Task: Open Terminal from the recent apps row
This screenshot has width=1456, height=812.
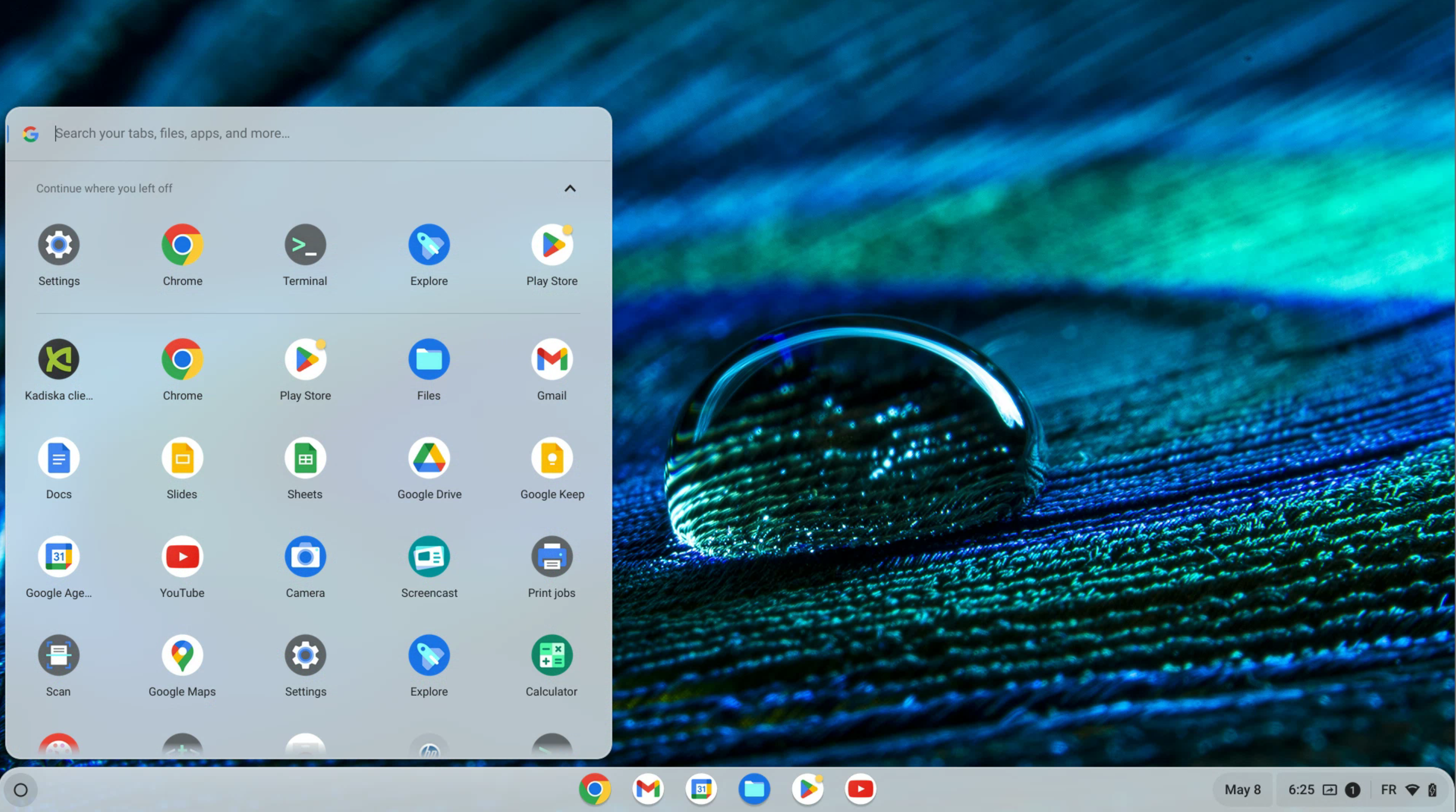Action: (x=305, y=245)
